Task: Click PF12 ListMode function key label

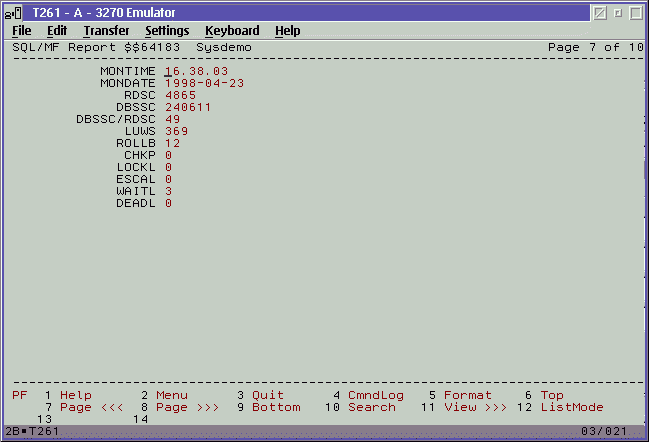Action: point(572,407)
